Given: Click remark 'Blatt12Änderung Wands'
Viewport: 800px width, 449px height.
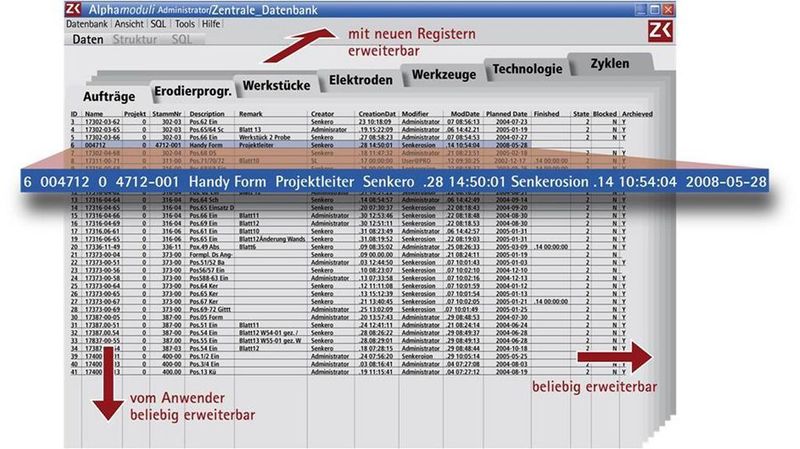Looking at the screenshot, I should [x=272, y=239].
